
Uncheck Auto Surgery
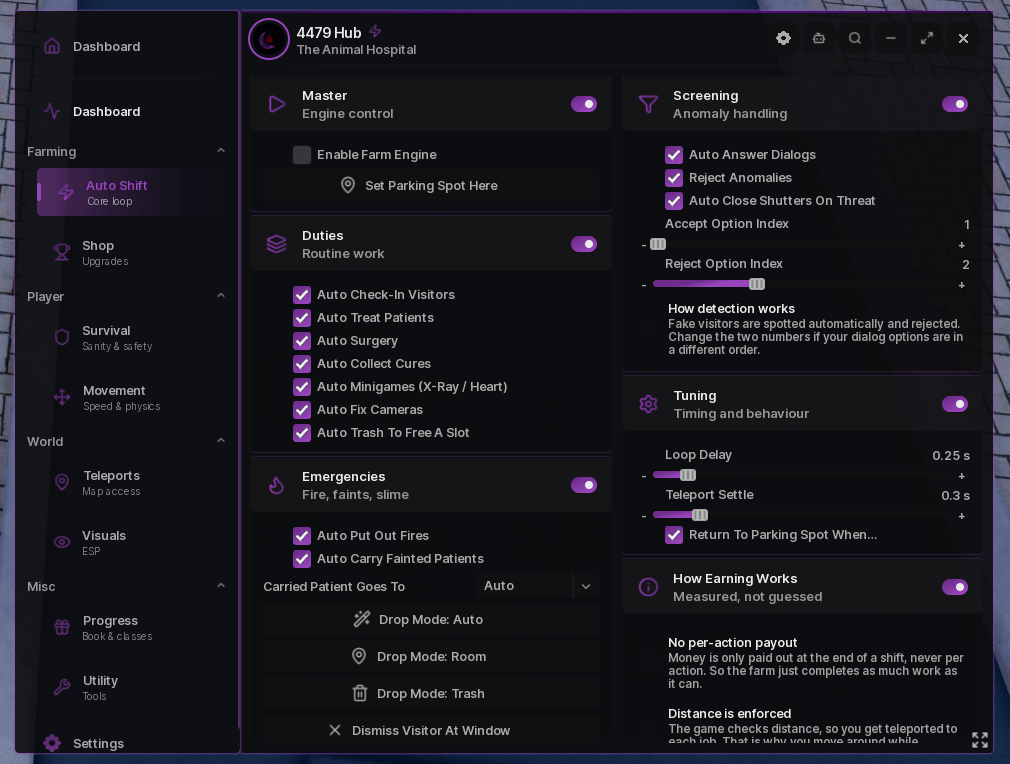(x=301, y=341)
